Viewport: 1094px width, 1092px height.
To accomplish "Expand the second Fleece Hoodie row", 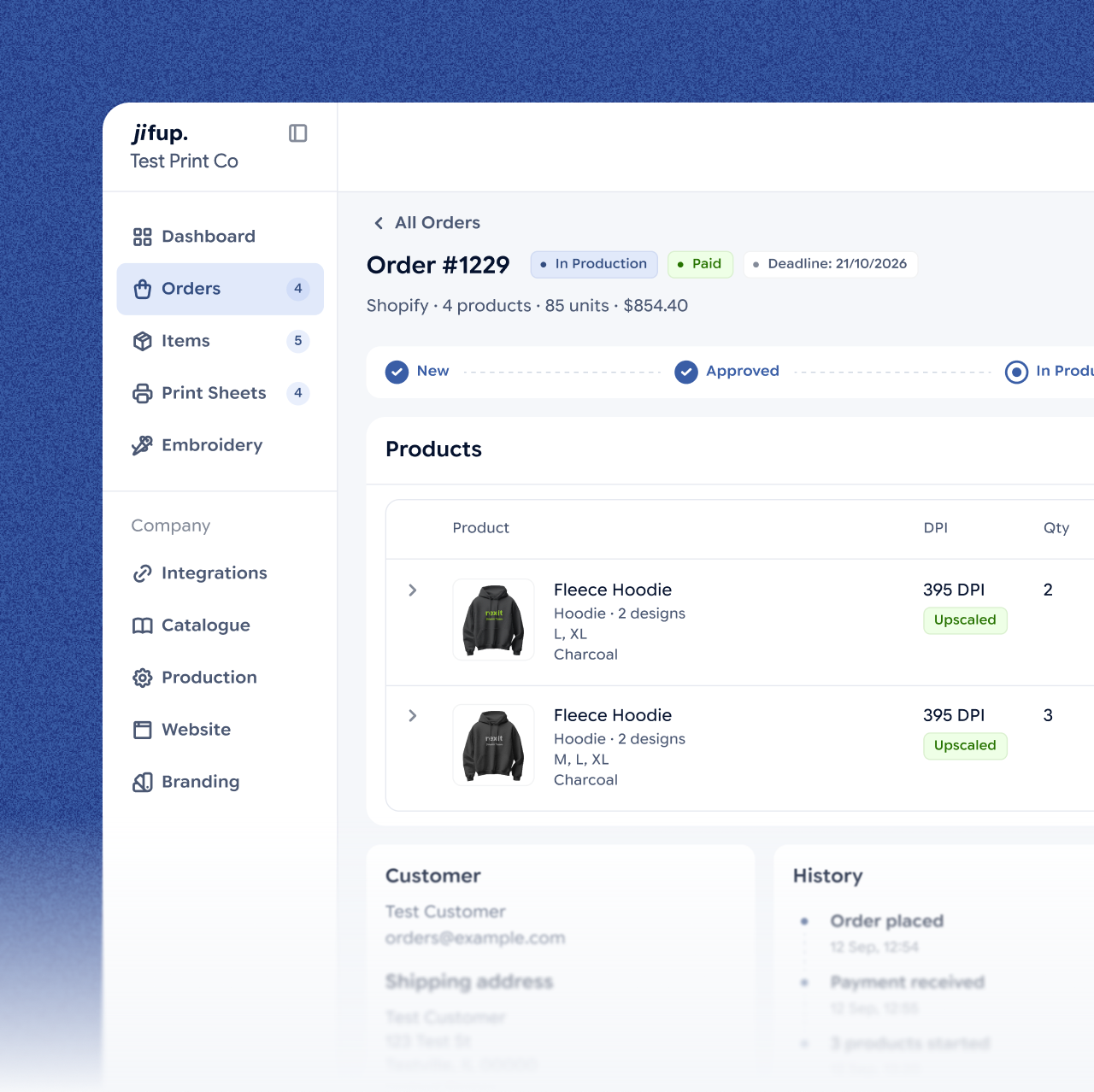I will [x=413, y=715].
